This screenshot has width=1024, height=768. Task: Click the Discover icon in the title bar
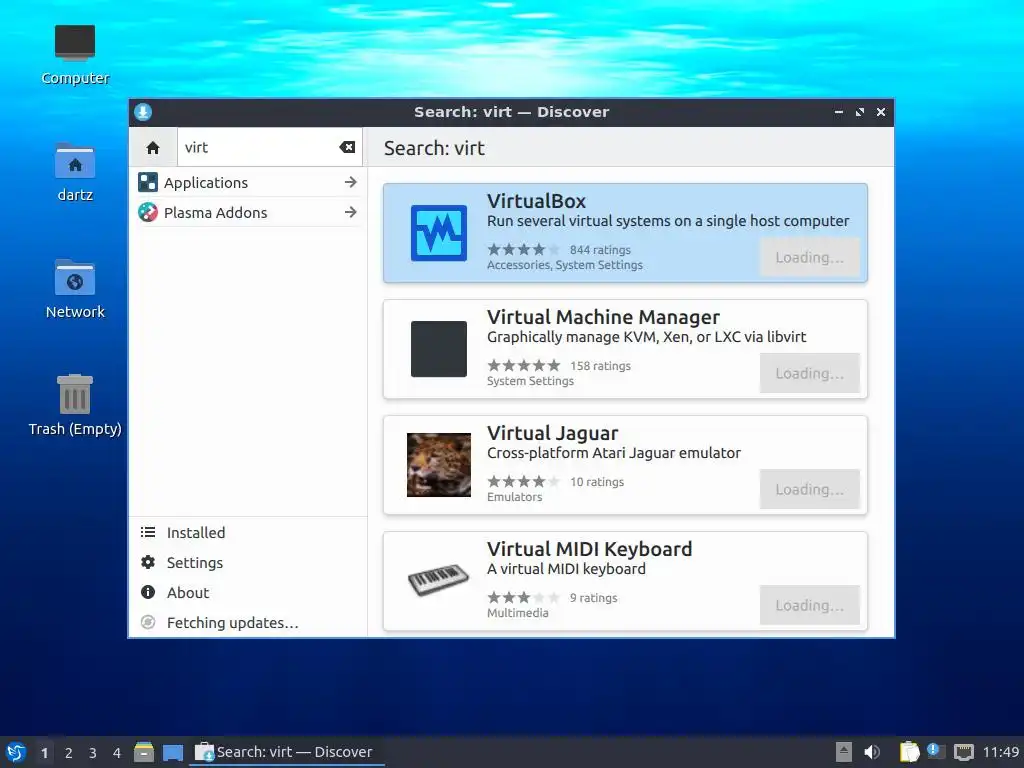pyautogui.click(x=143, y=112)
